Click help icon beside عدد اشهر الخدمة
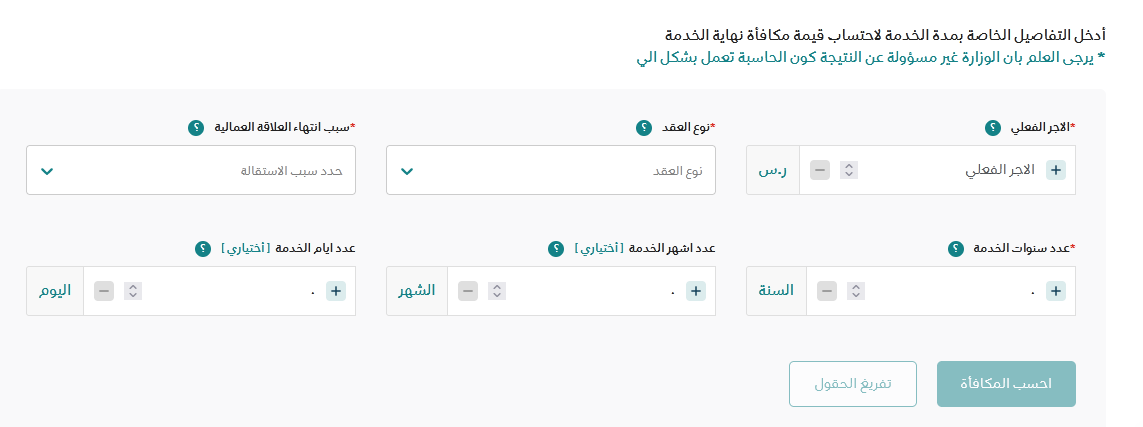The width and height of the screenshot is (1143, 427). [558, 248]
